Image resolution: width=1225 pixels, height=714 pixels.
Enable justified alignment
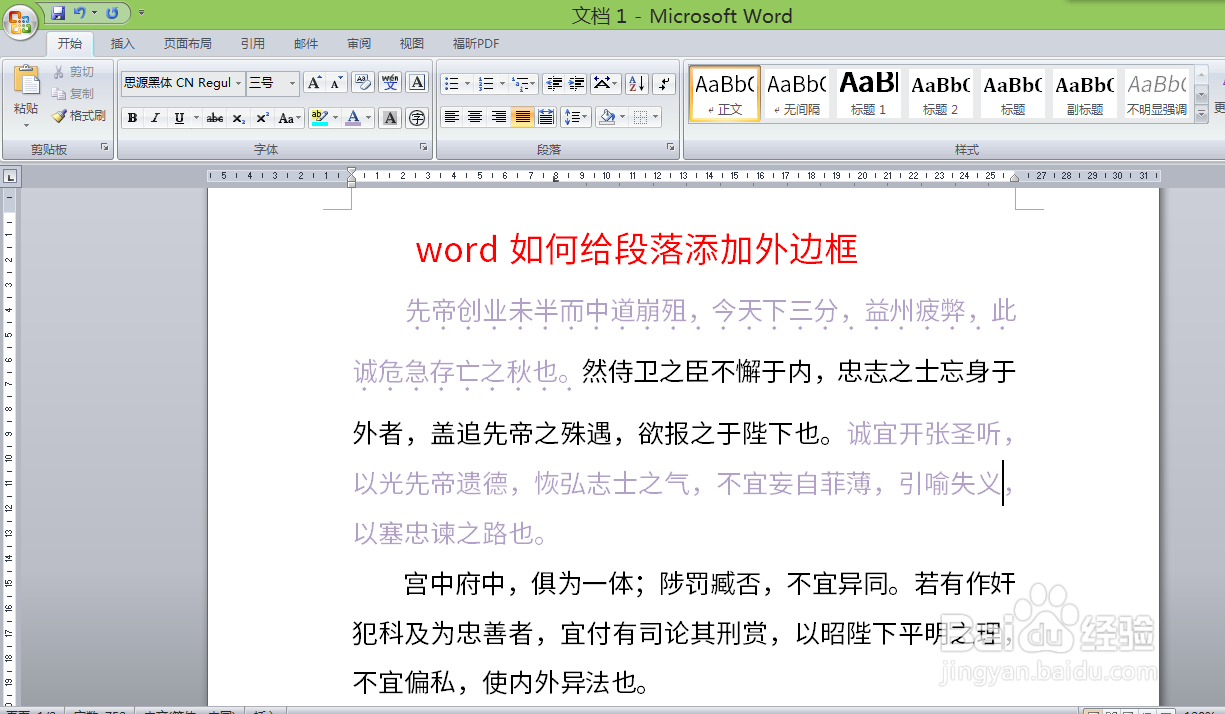tap(520, 116)
